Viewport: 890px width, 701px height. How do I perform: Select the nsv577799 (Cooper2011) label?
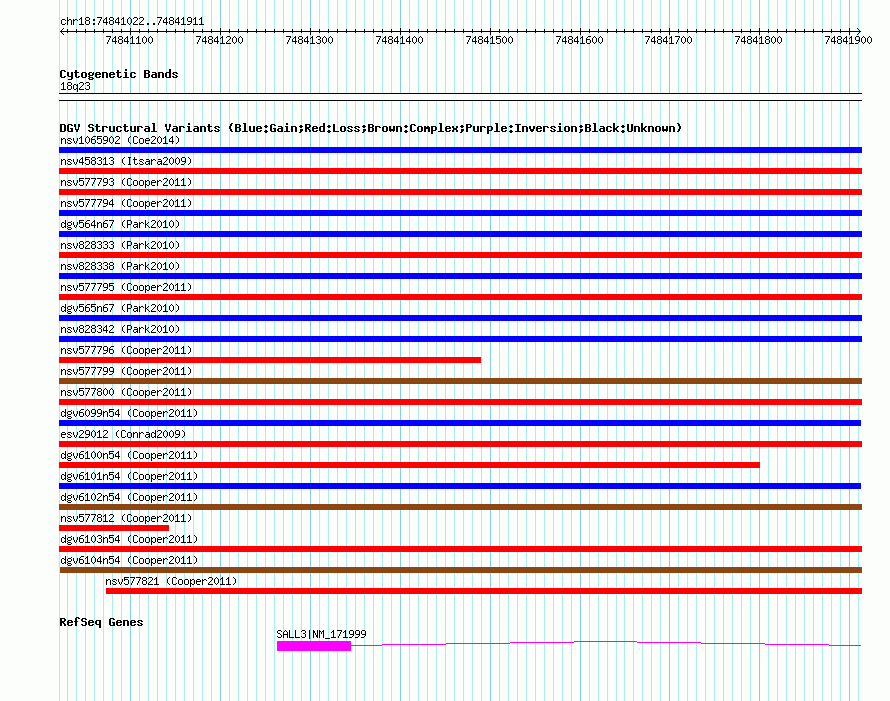126,371
